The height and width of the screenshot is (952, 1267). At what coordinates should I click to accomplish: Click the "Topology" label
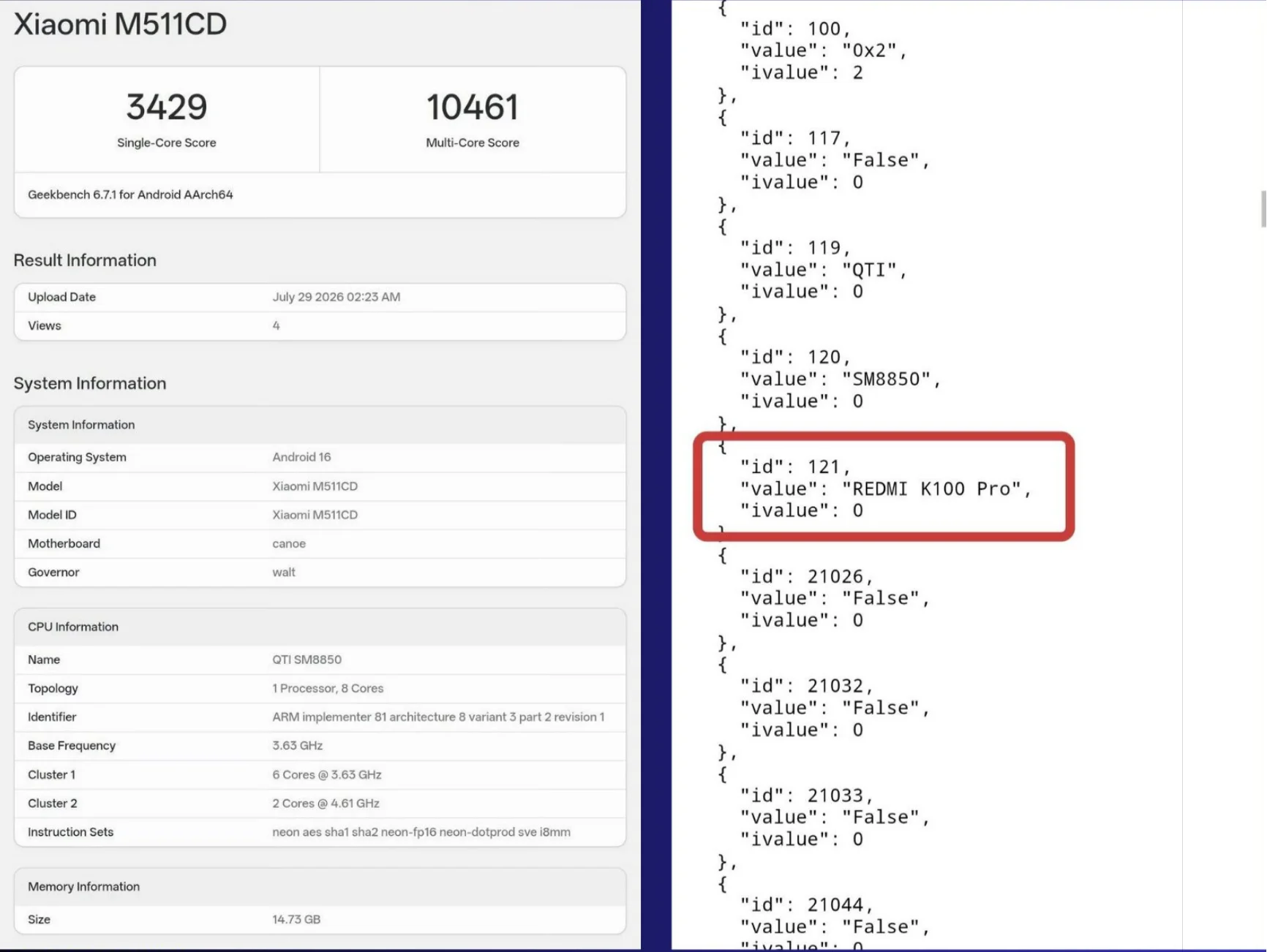[53, 688]
